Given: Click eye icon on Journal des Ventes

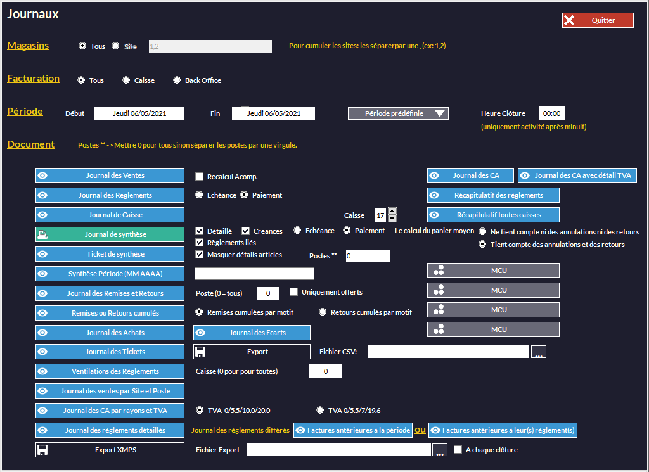Looking at the screenshot, I should coord(43,175).
